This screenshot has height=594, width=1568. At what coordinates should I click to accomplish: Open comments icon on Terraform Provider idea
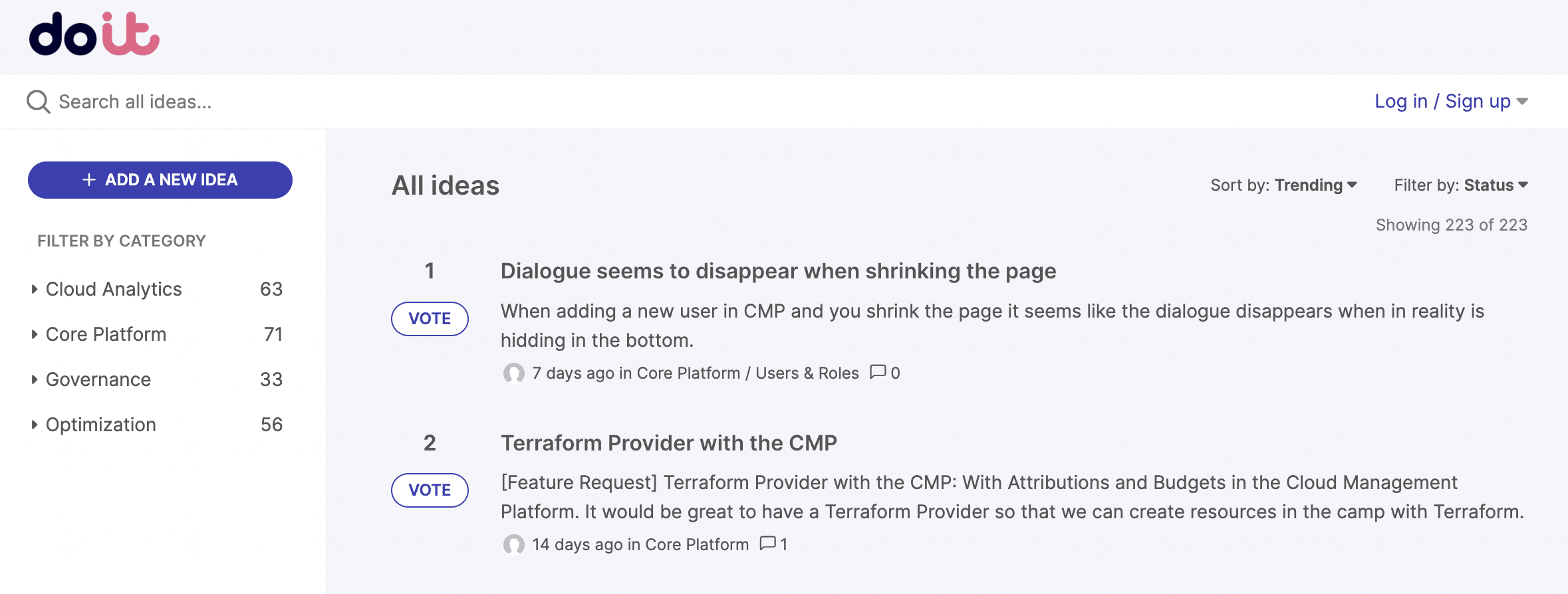767,544
